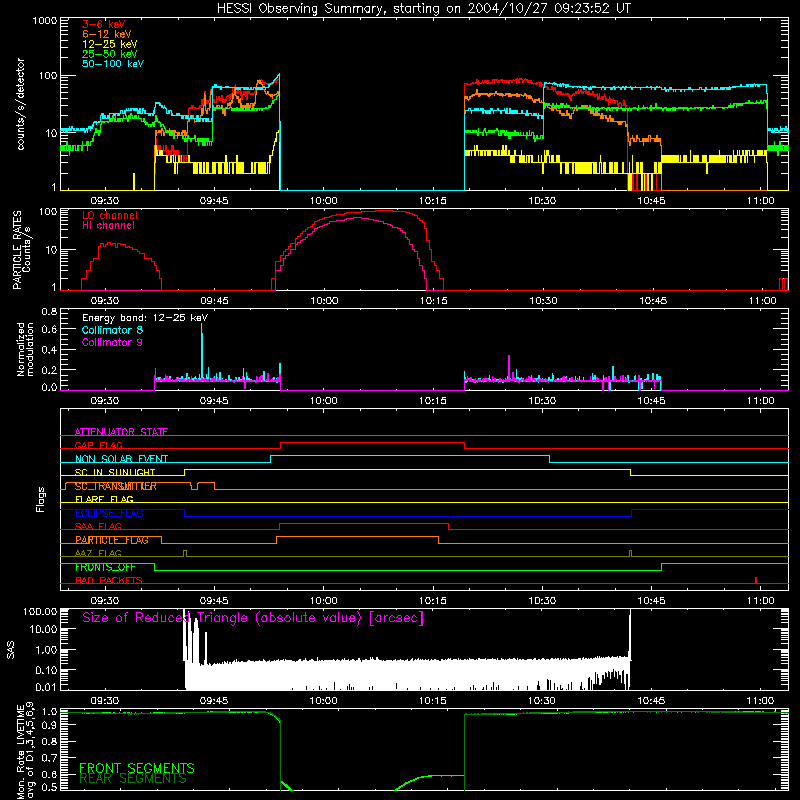Click the 10:30 time label under SAS panel
The image size is (800, 800).
(542, 701)
